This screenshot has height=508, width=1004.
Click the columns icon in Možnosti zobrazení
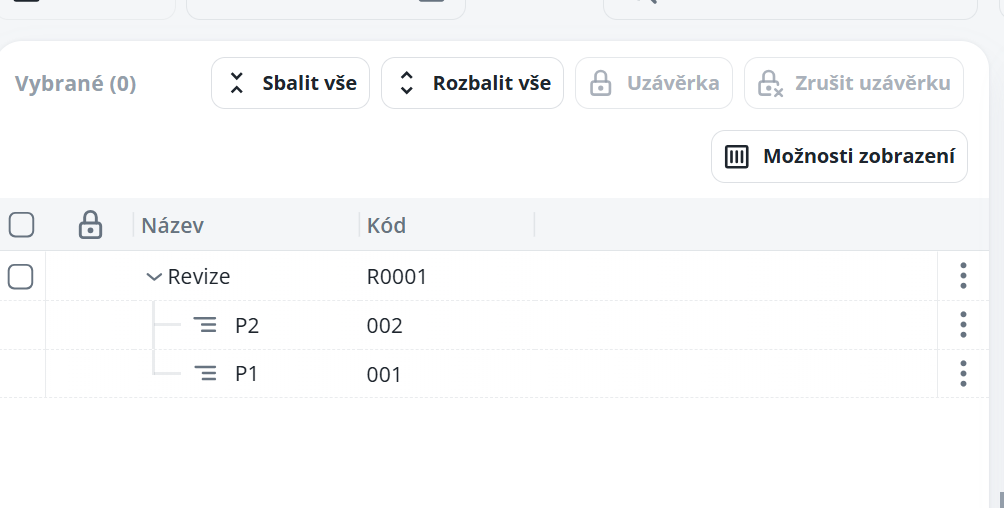click(x=737, y=157)
